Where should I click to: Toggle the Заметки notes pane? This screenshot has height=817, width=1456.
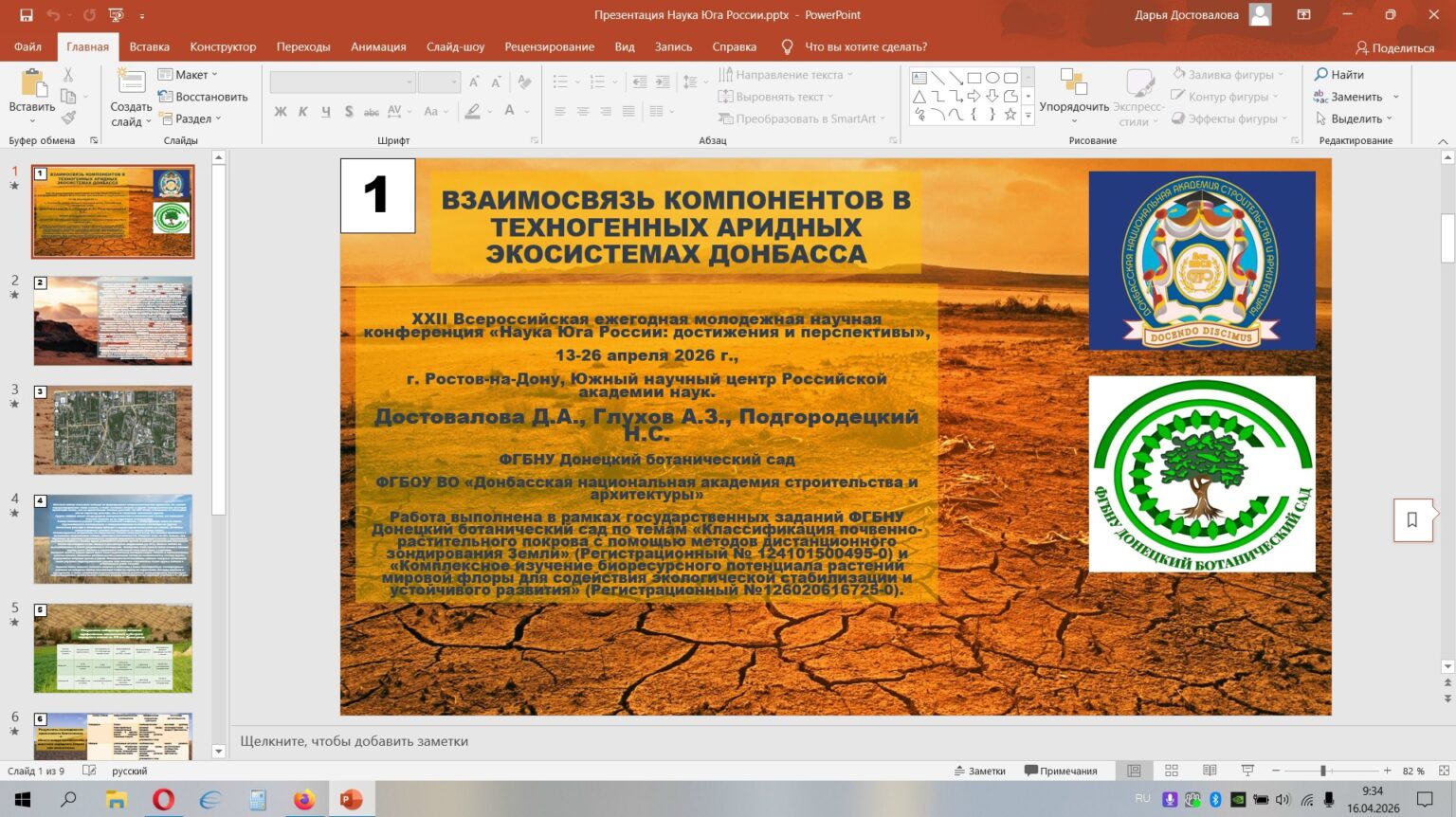tap(980, 771)
